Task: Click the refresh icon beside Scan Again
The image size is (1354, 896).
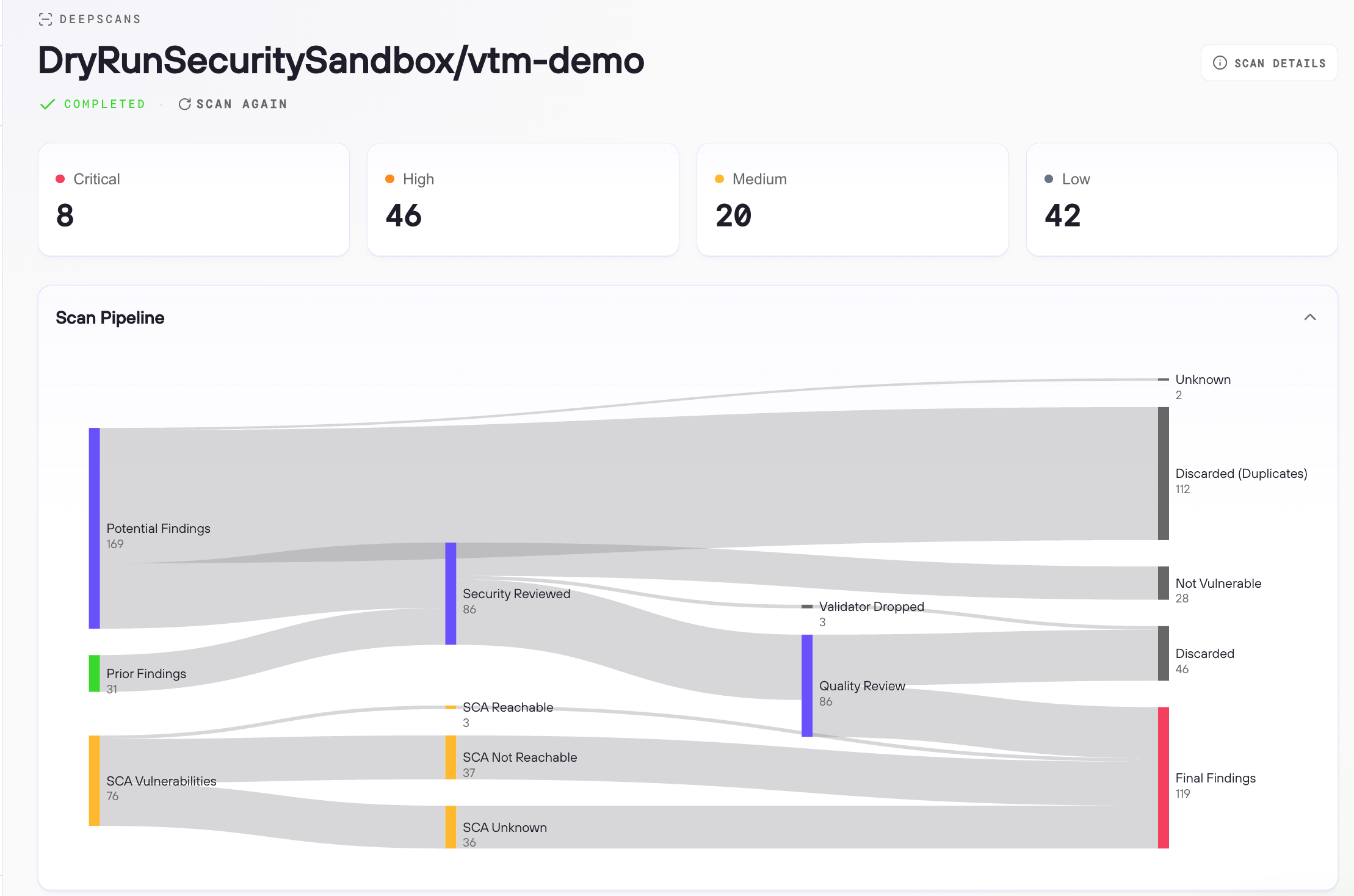Action: pyautogui.click(x=184, y=104)
